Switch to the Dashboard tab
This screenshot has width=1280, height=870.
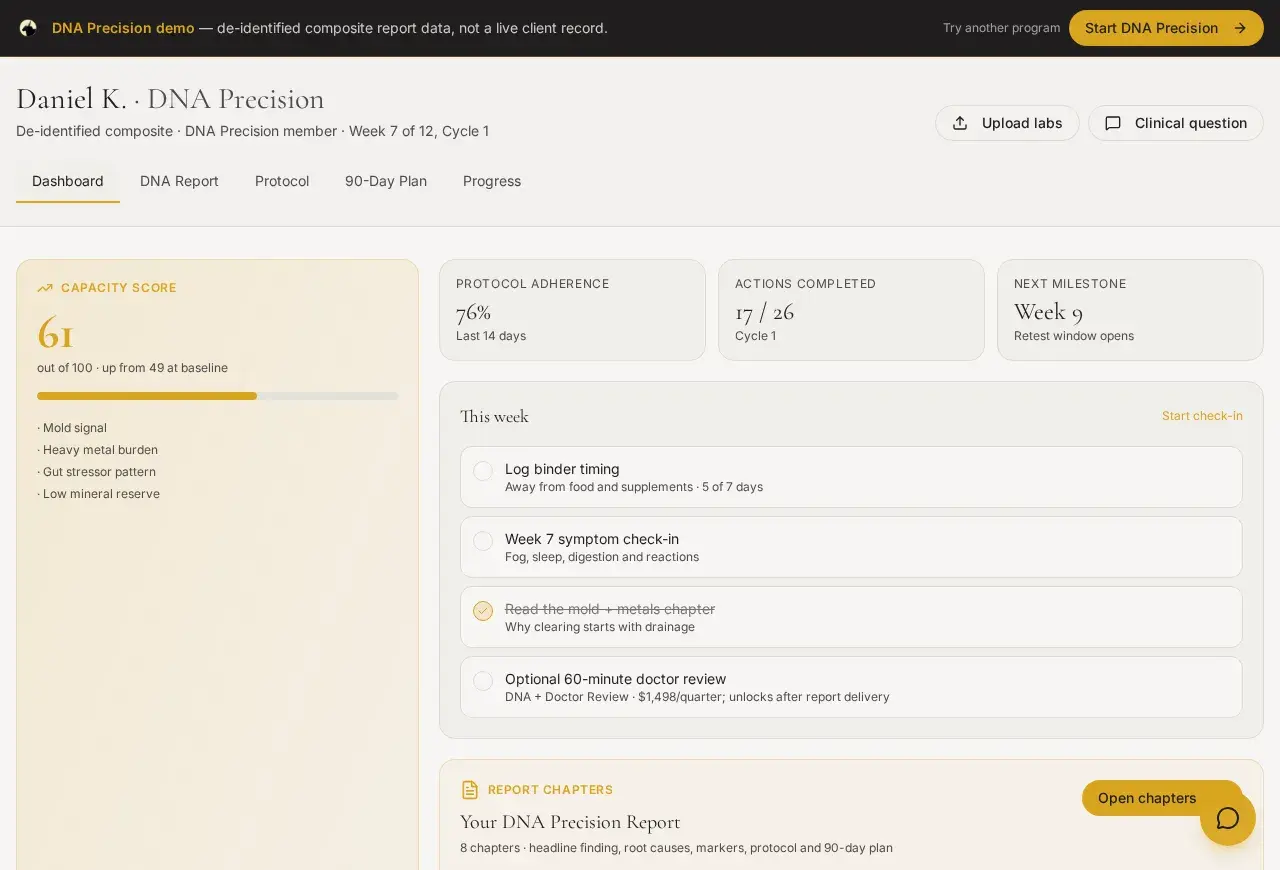[x=68, y=181]
